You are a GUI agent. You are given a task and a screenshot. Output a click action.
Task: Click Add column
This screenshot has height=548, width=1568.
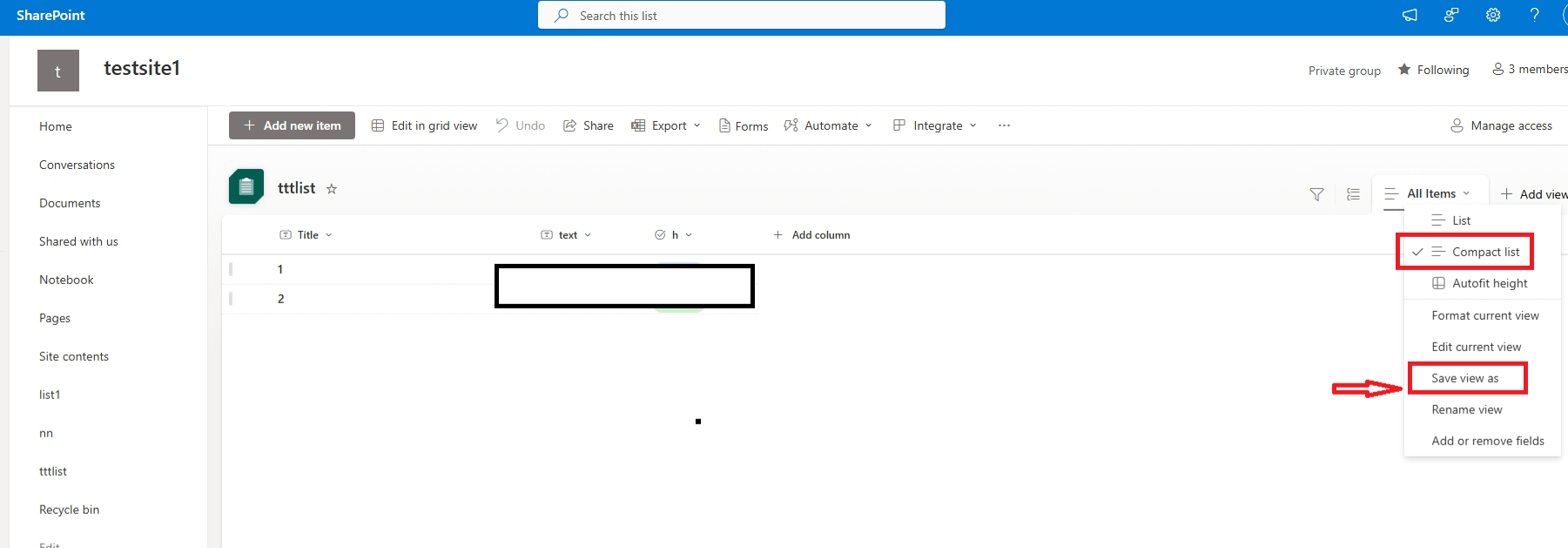pyautogui.click(x=811, y=235)
